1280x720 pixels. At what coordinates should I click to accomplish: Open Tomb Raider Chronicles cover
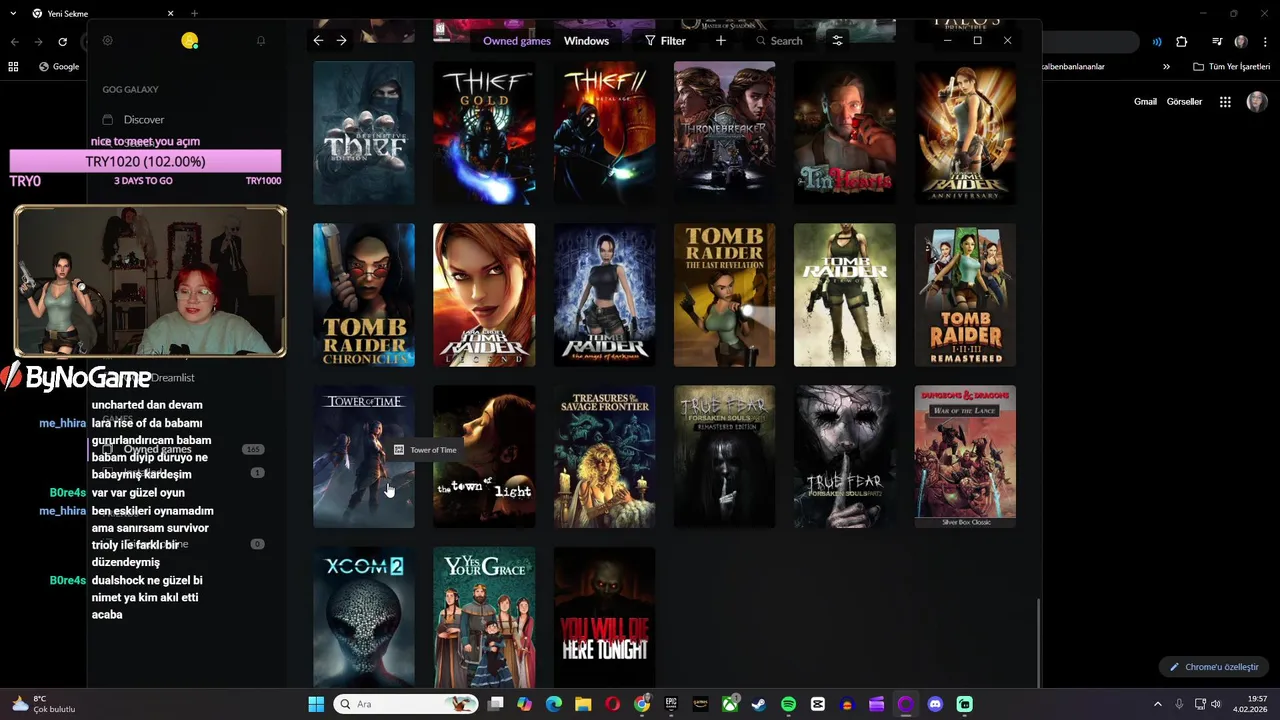pyautogui.click(x=364, y=295)
